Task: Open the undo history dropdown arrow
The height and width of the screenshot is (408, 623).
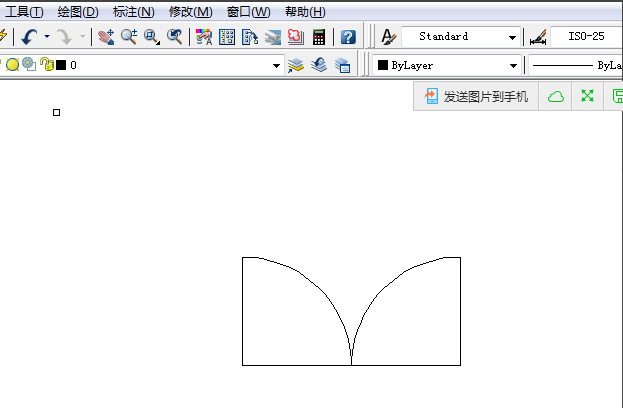Action: click(x=47, y=37)
